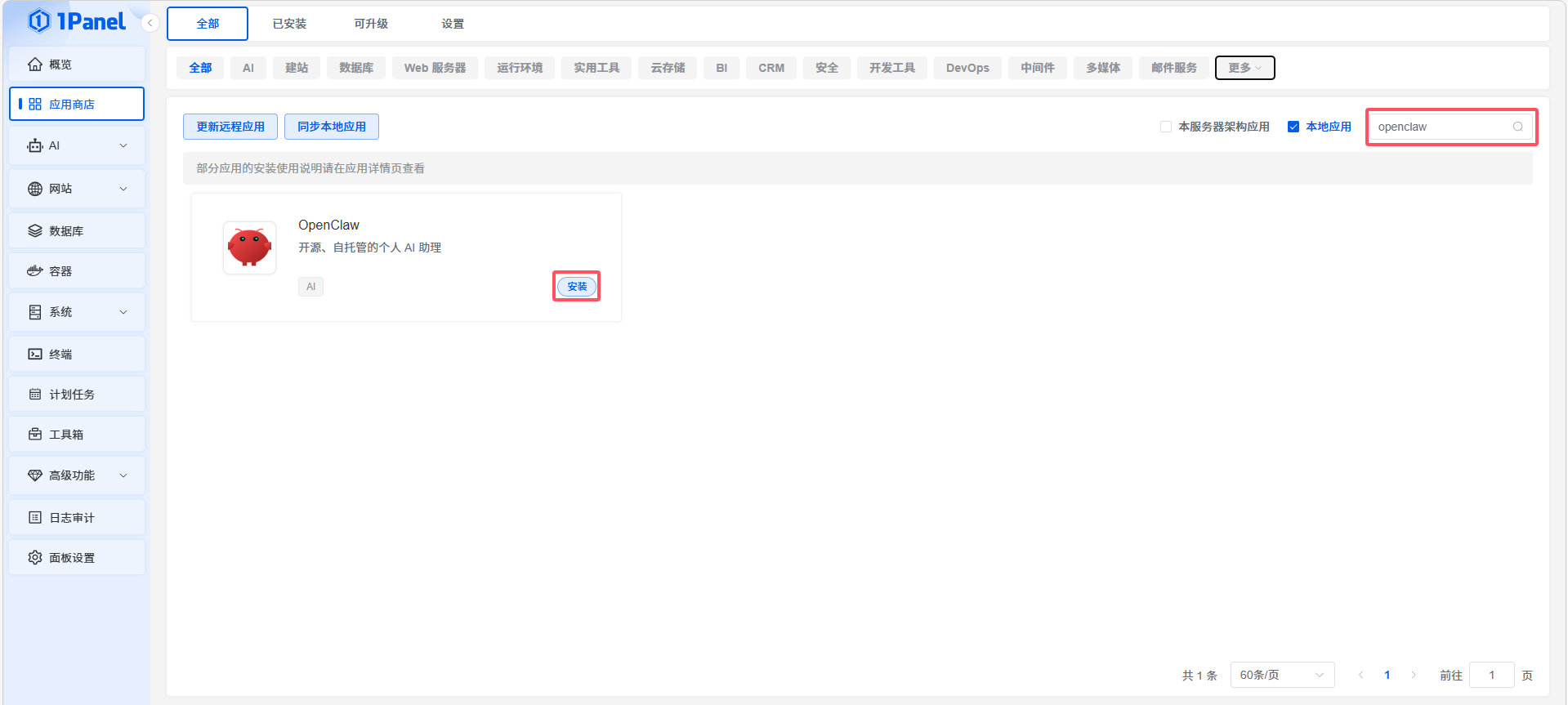The image size is (1568, 705).
Task: Expand the 更多 categories dropdown
Action: pyautogui.click(x=1244, y=68)
